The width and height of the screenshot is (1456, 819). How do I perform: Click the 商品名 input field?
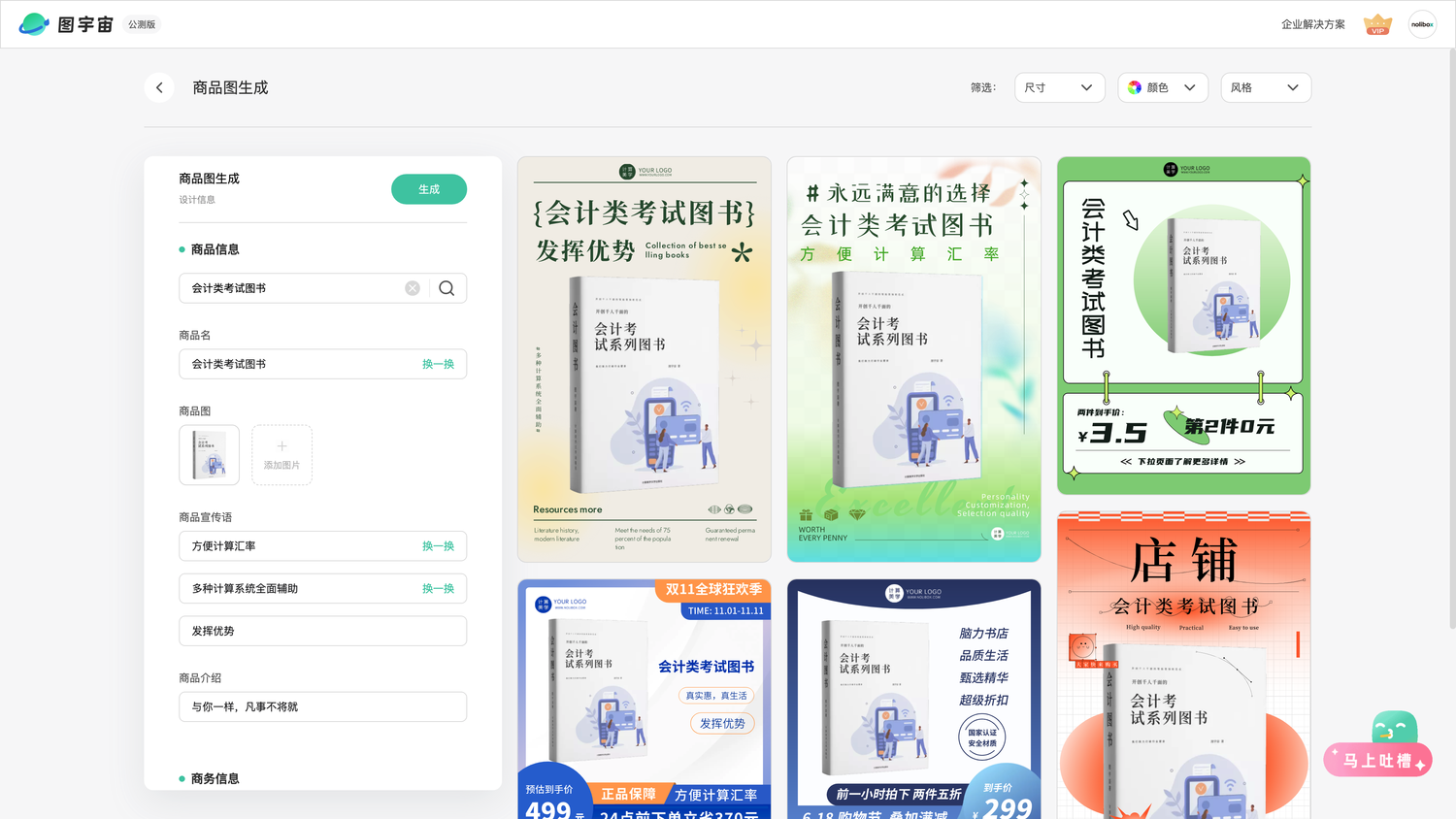pyautogui.click(x=322, y=364)
